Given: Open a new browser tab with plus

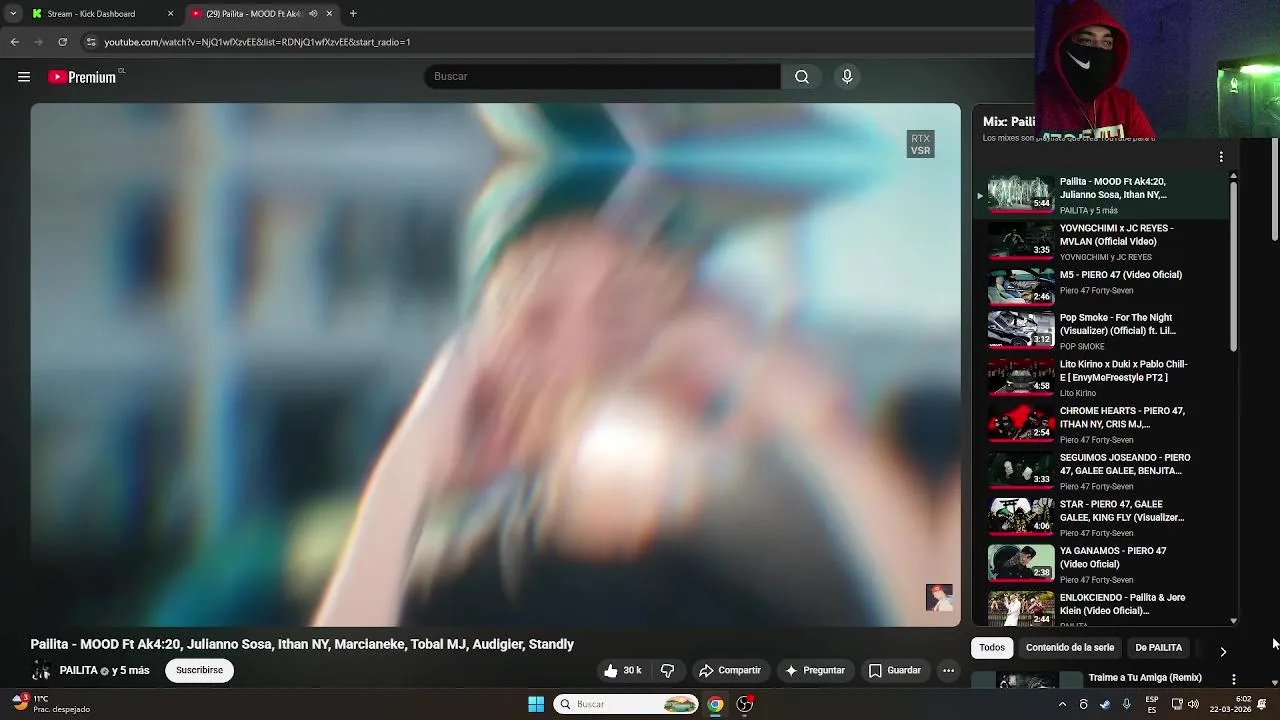Looking at the screenshot, I should pyautogui.click(x=353, y=14).
